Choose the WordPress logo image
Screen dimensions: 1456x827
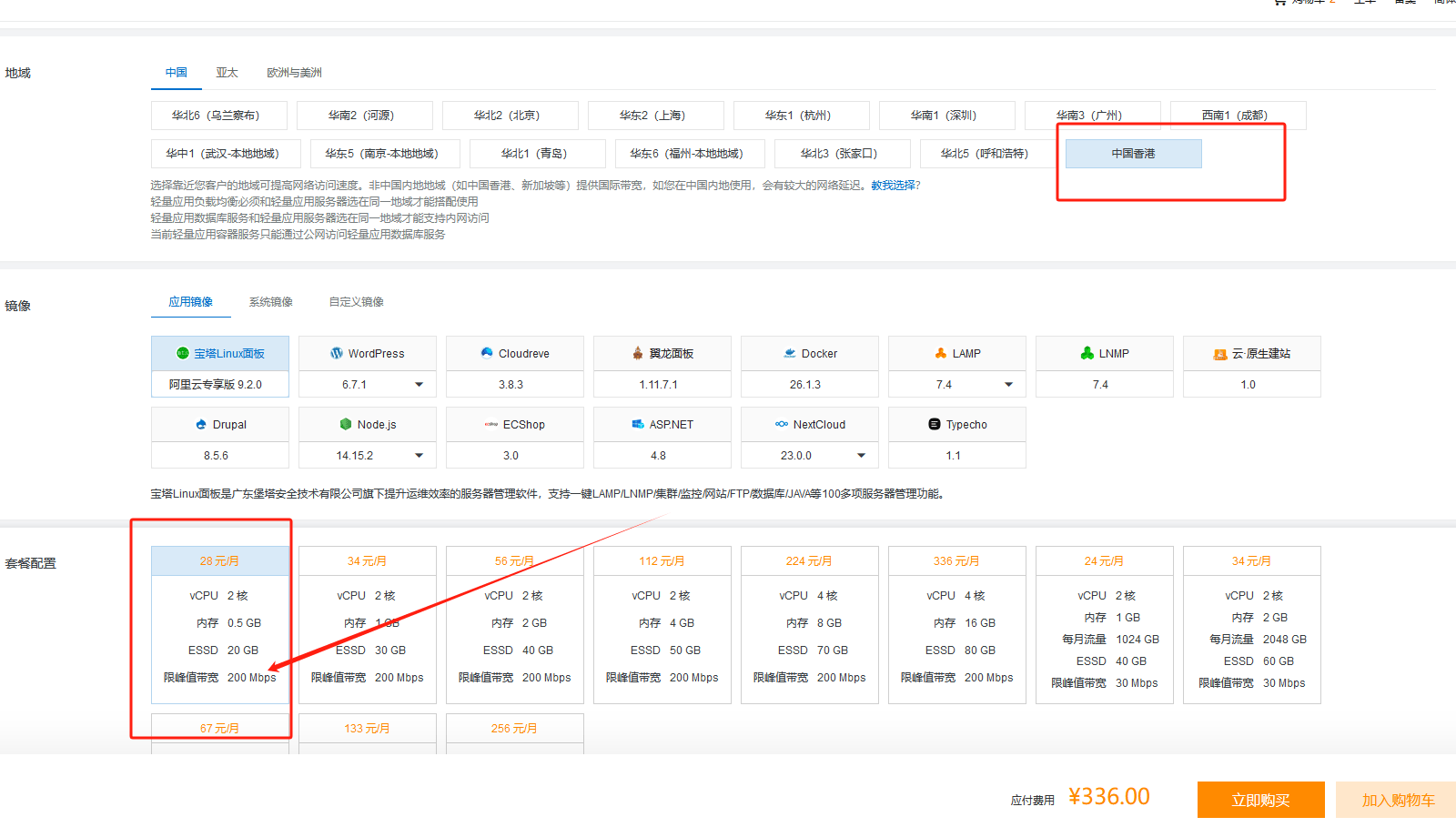[337, 353]
